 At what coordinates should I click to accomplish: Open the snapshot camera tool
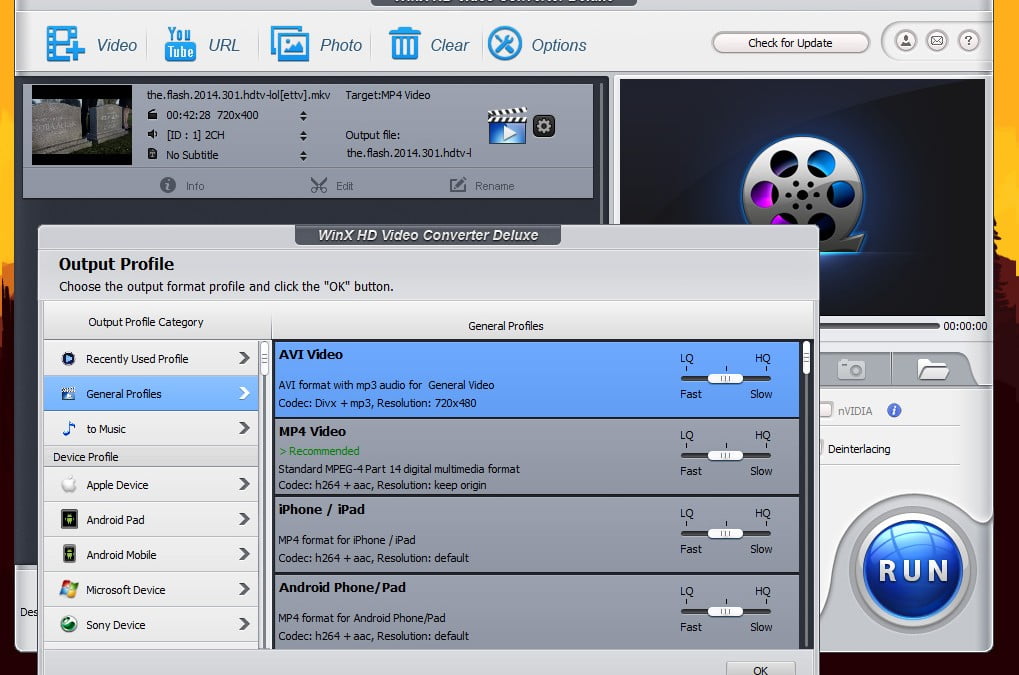(853, 369)
